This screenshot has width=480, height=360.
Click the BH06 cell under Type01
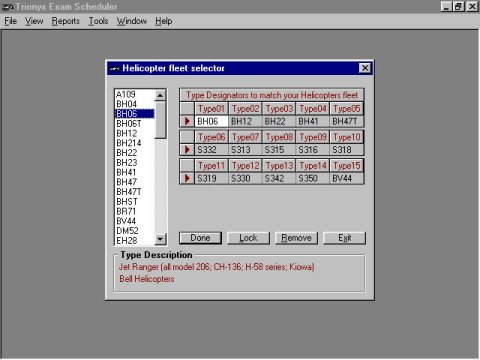pyautogui.click(x=212, y=121)
